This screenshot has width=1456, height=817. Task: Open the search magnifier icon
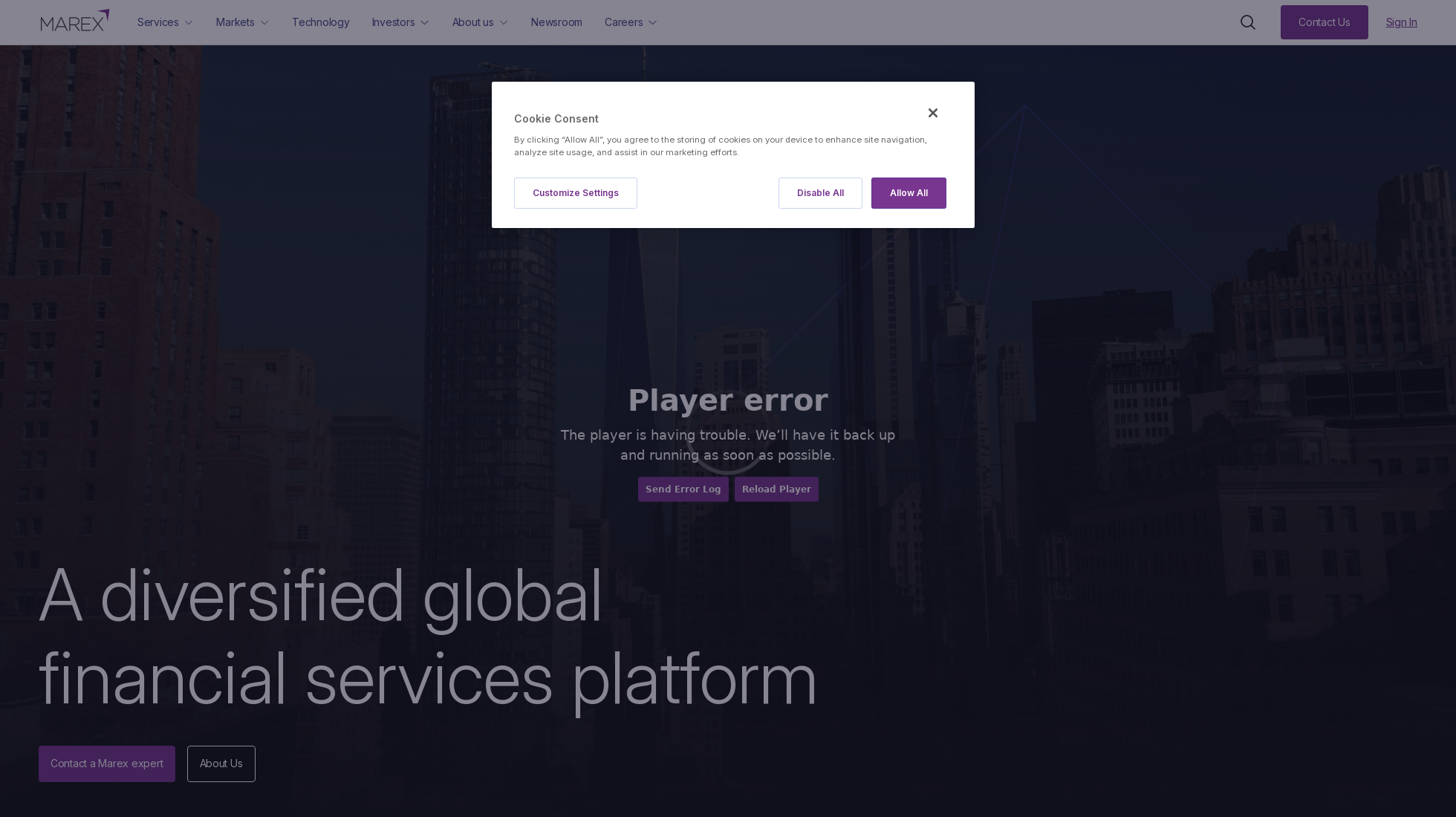tap(1248, 22)
